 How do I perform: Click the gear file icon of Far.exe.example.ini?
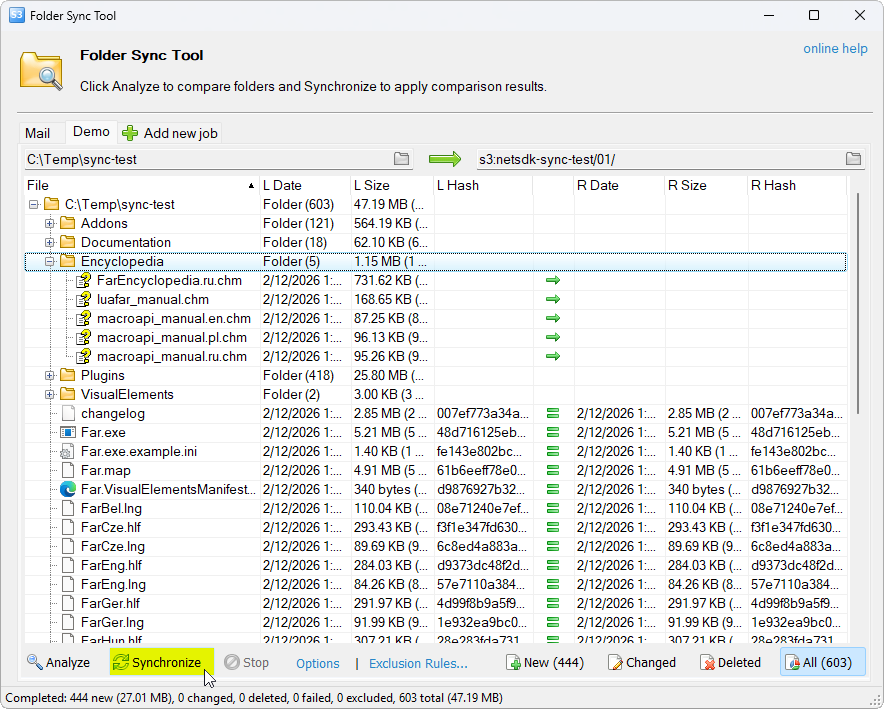pyautogui.click(x=67, y=452)
